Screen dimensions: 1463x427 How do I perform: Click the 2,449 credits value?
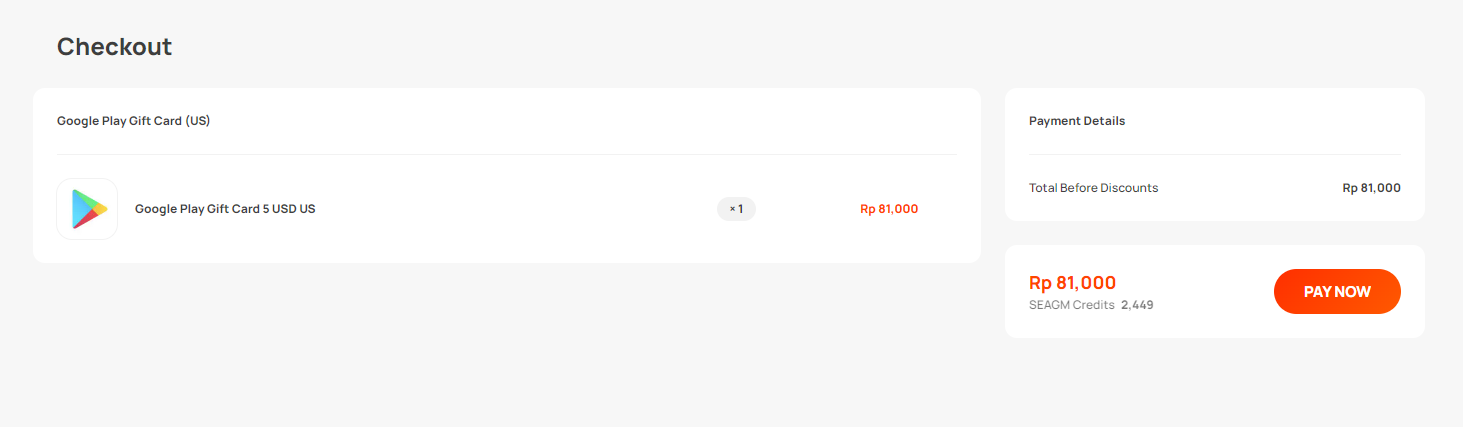pyautogui.click(x=1137, y=305)
